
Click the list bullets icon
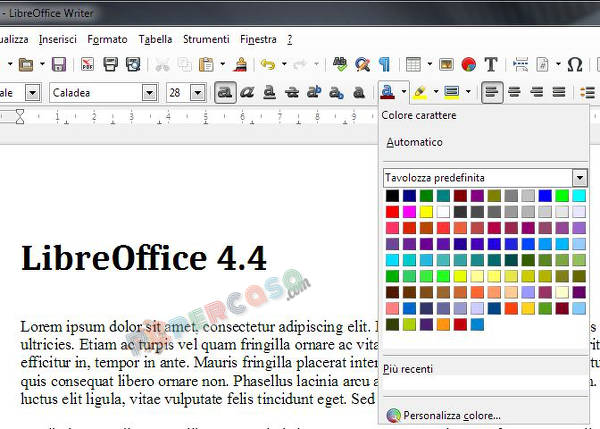tap(587, 92)
